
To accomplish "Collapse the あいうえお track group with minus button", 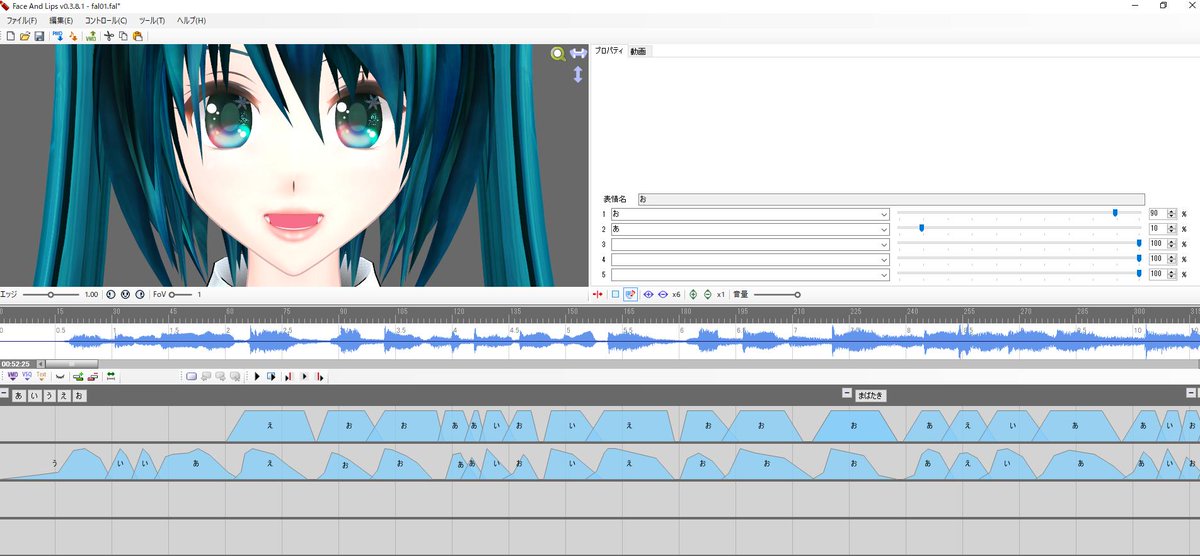I will (x=4, y=393).
